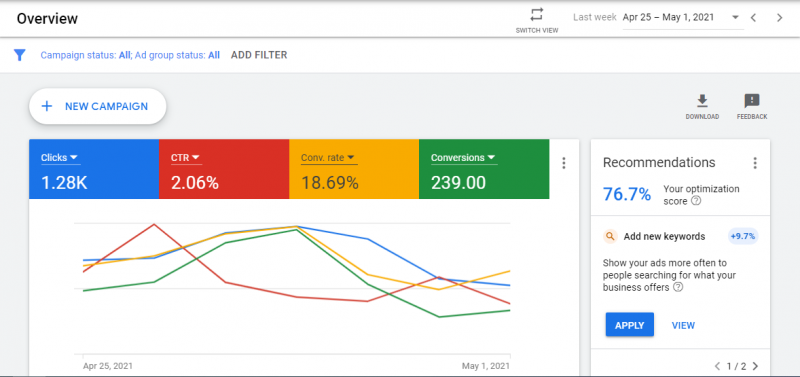Go to next recommendation page arrow

[756, 366]
